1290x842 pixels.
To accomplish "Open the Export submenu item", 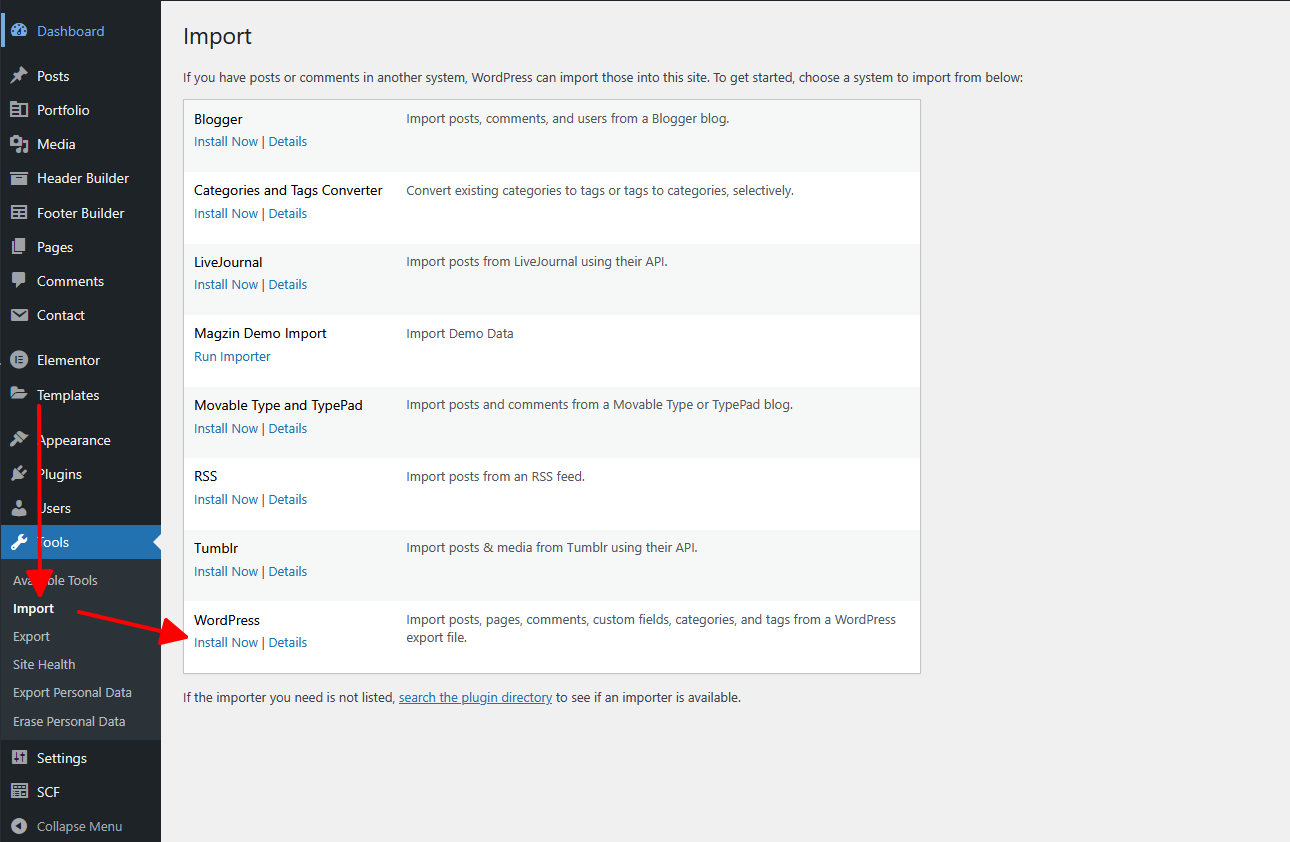I will pyautogui.click(x=31, y=636).
